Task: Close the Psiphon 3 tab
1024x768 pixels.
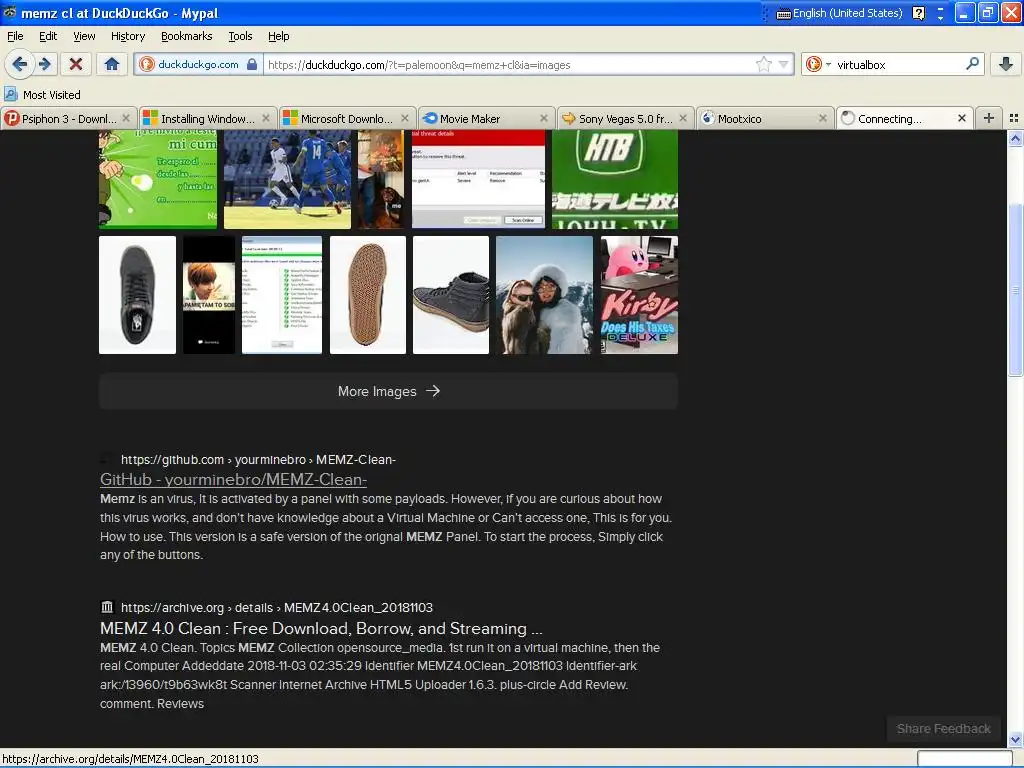Action: [126, 118]
